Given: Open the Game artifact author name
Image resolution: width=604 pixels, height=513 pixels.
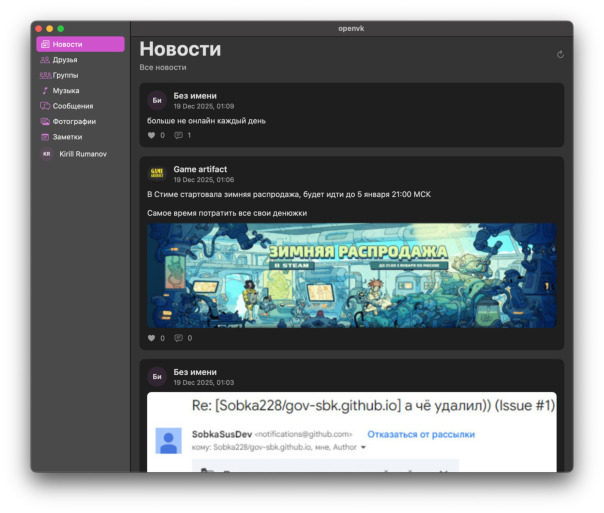Looking at the screenshot, I should coord(200,169).
